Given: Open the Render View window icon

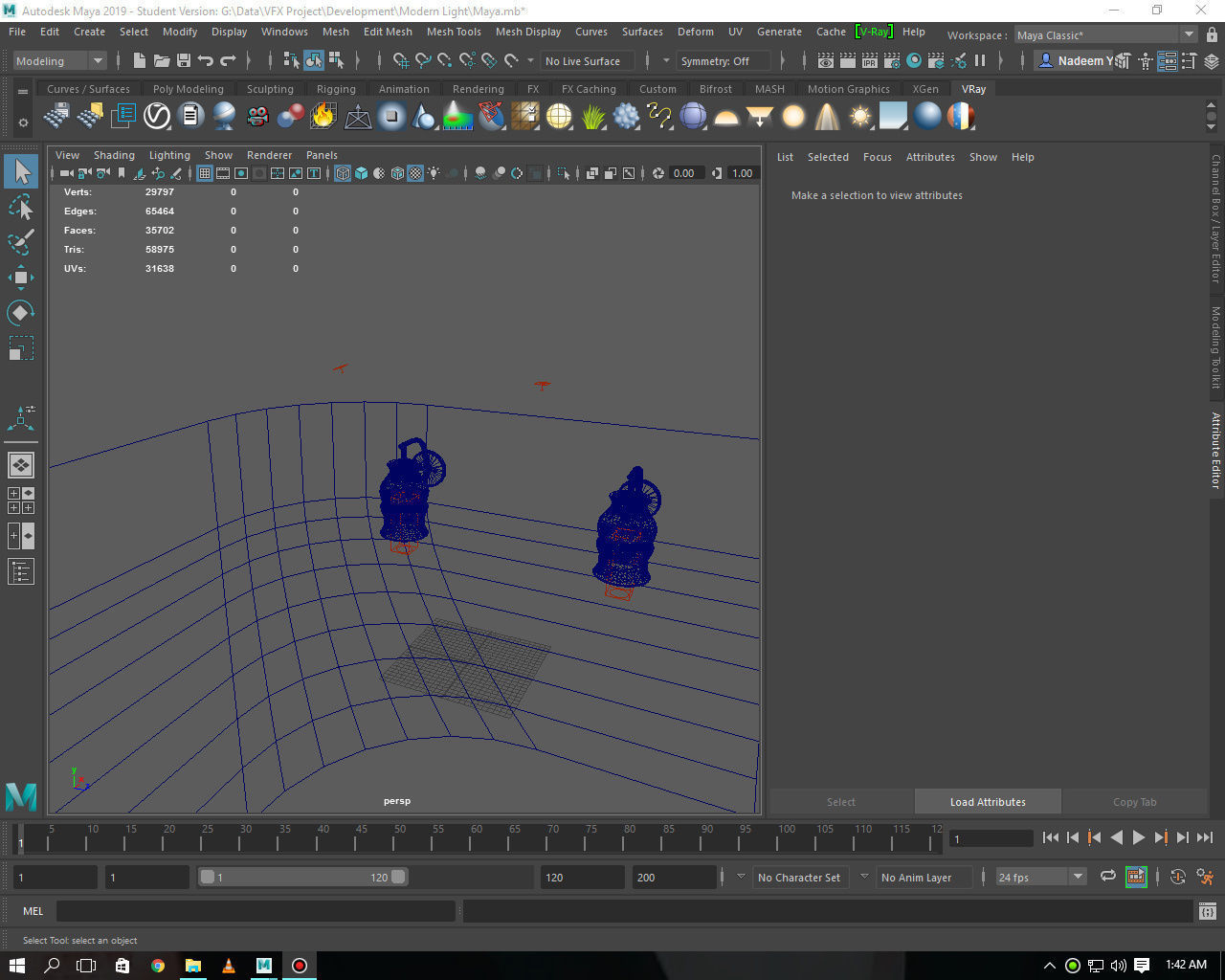Looking at the screenshot, I should [x=826, y=61].
